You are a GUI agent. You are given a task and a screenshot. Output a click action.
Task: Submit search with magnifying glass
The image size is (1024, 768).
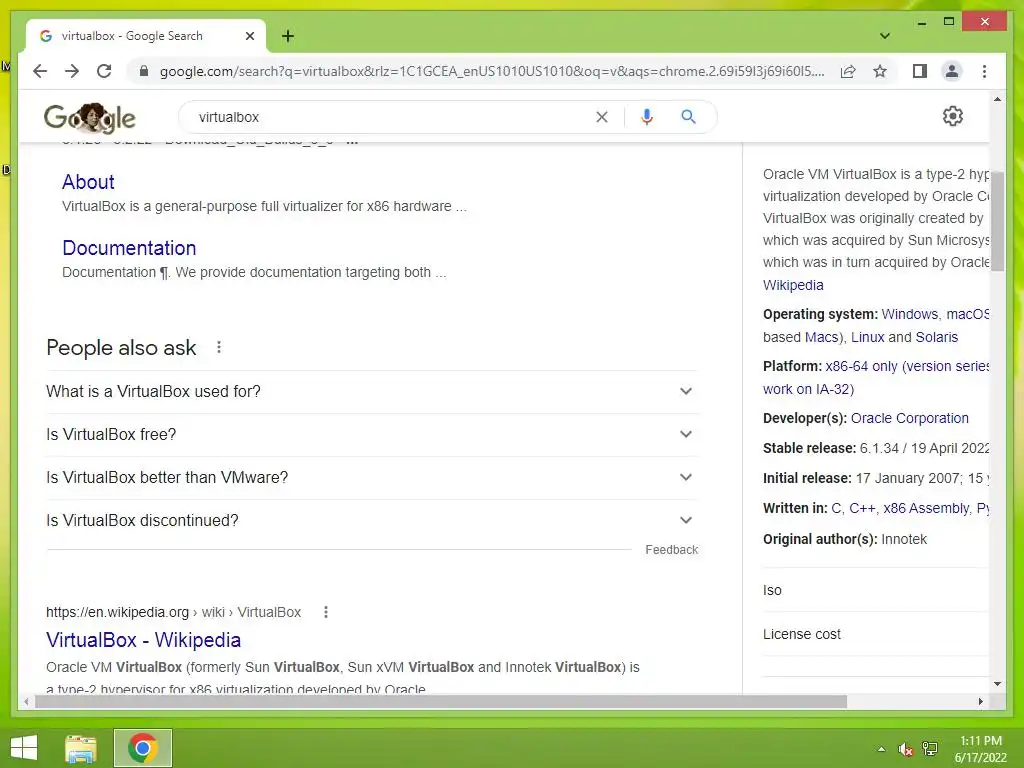[x=688, y=117]
